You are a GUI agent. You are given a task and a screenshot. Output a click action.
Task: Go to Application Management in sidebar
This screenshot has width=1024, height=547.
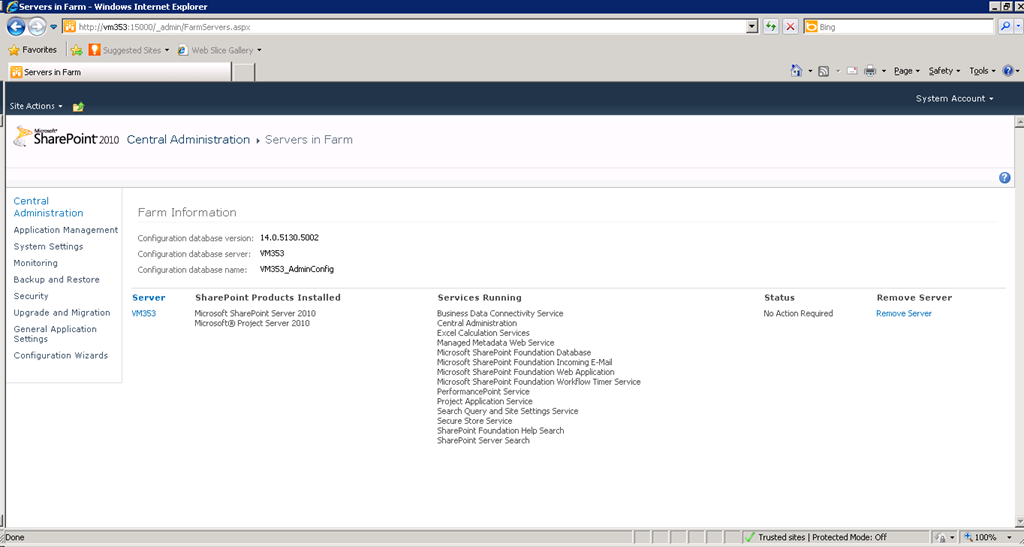click(x=65, y=230)
